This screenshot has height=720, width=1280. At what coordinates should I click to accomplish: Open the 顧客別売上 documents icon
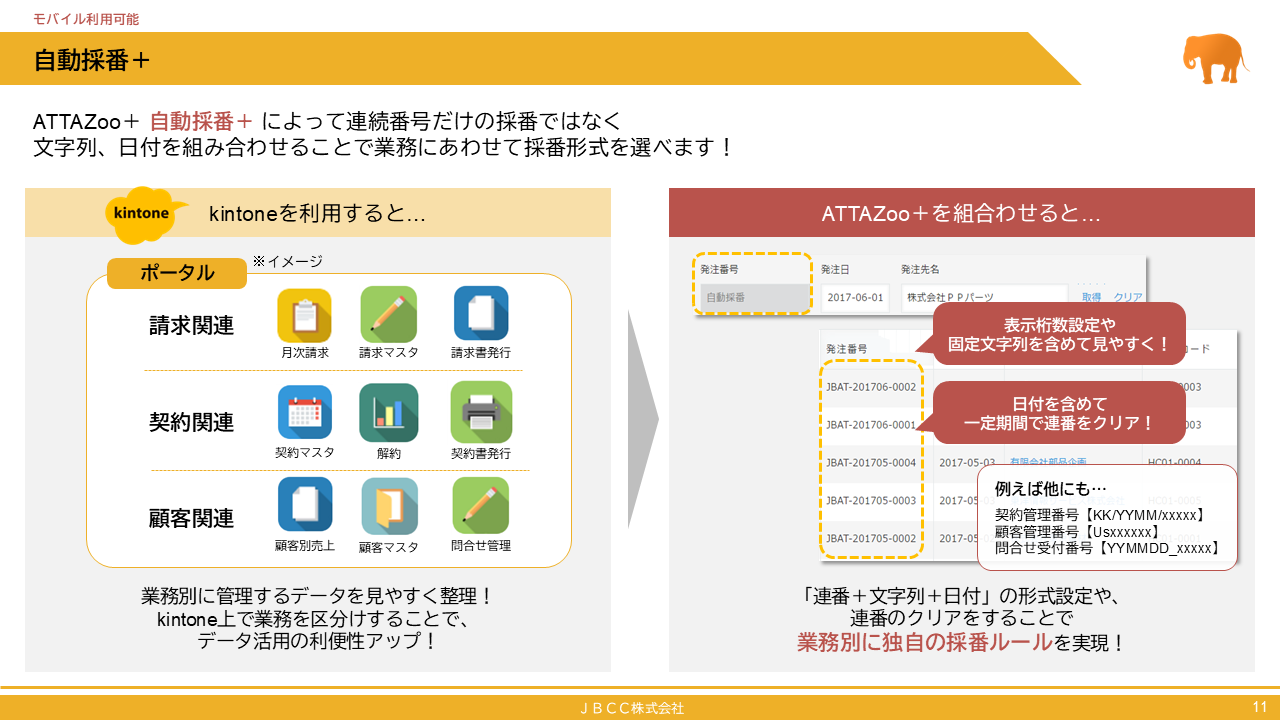[x=305, y=505]
